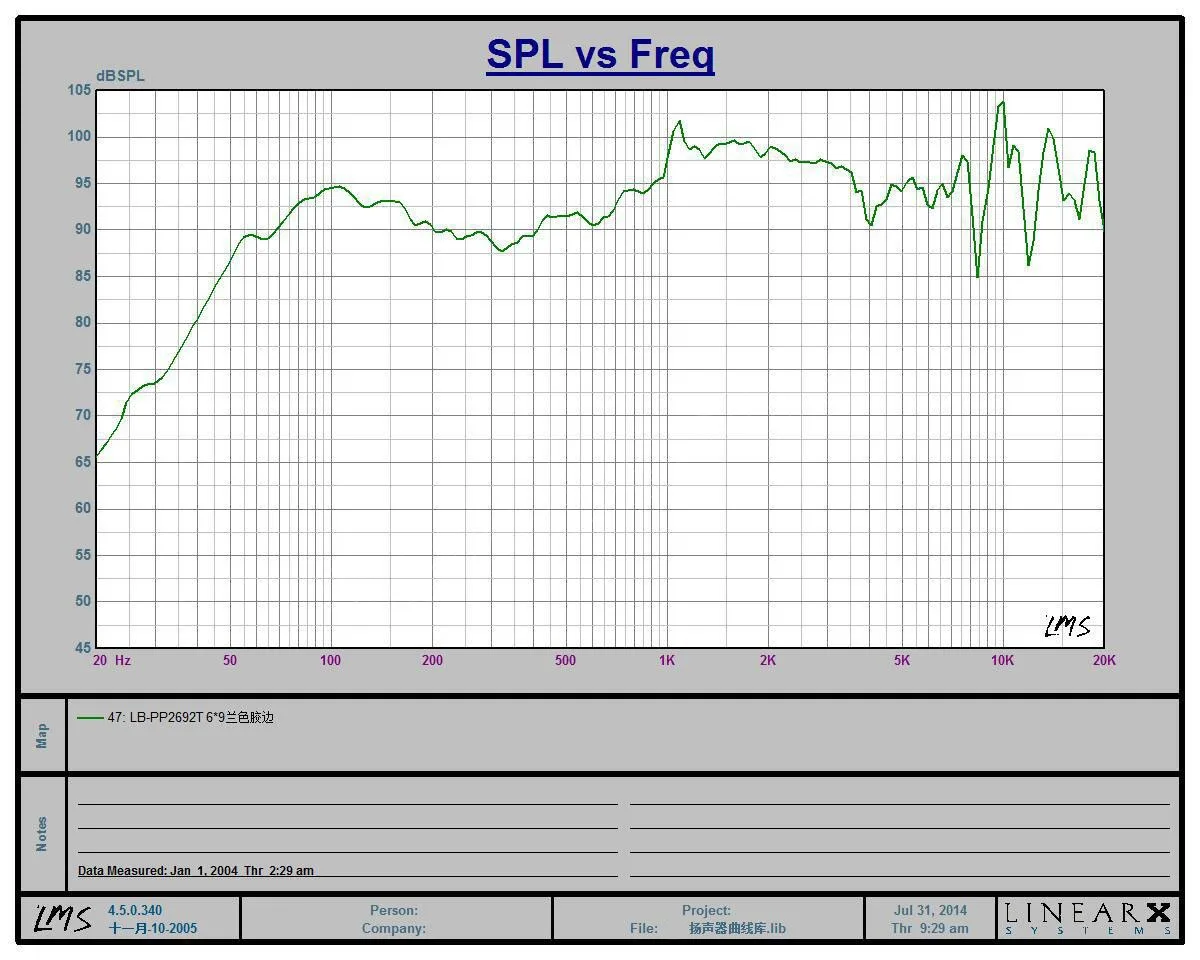1200x960 pixels.
Task: Click the LMS logo inside the graph
Action: (x=1067, y=626)
